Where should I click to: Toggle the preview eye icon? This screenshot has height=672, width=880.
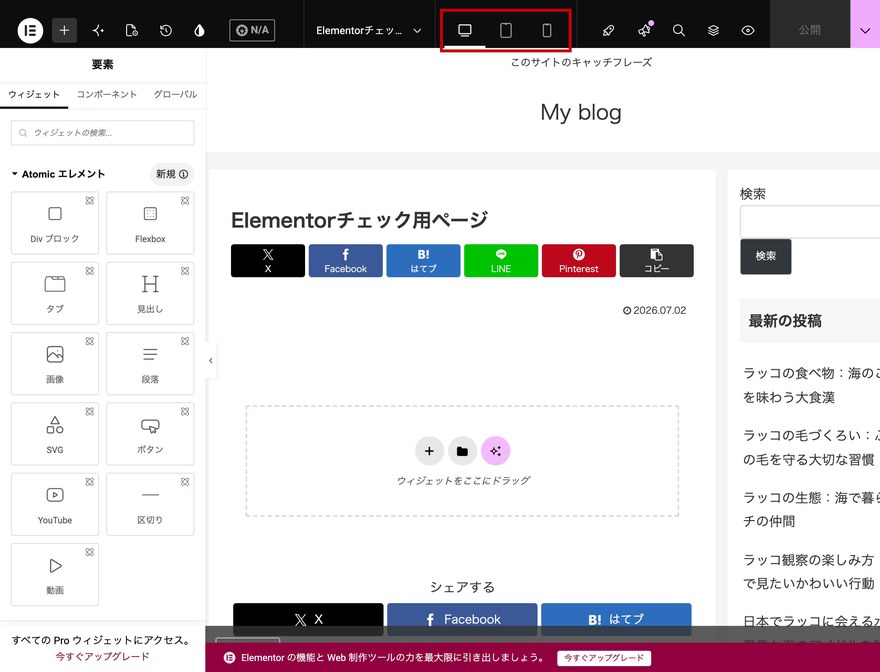tap(748, 30)
